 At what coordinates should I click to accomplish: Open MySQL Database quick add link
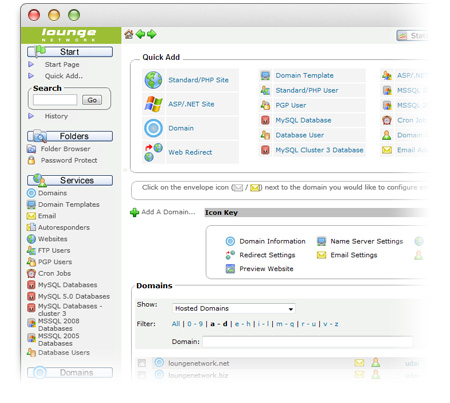(303, 120)
